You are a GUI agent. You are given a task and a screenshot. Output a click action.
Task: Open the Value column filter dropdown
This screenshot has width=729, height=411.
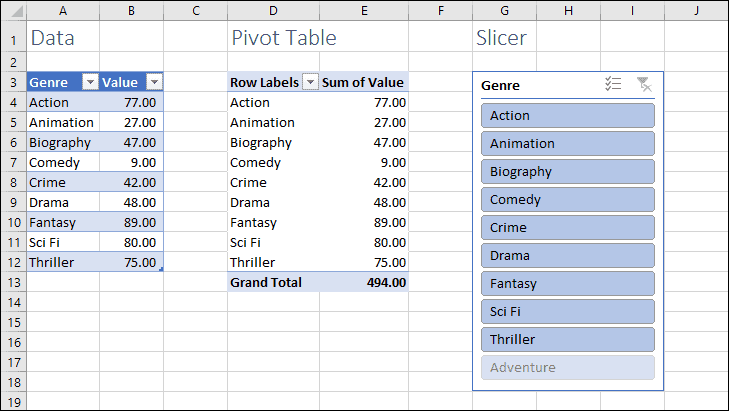coord(154,82)
